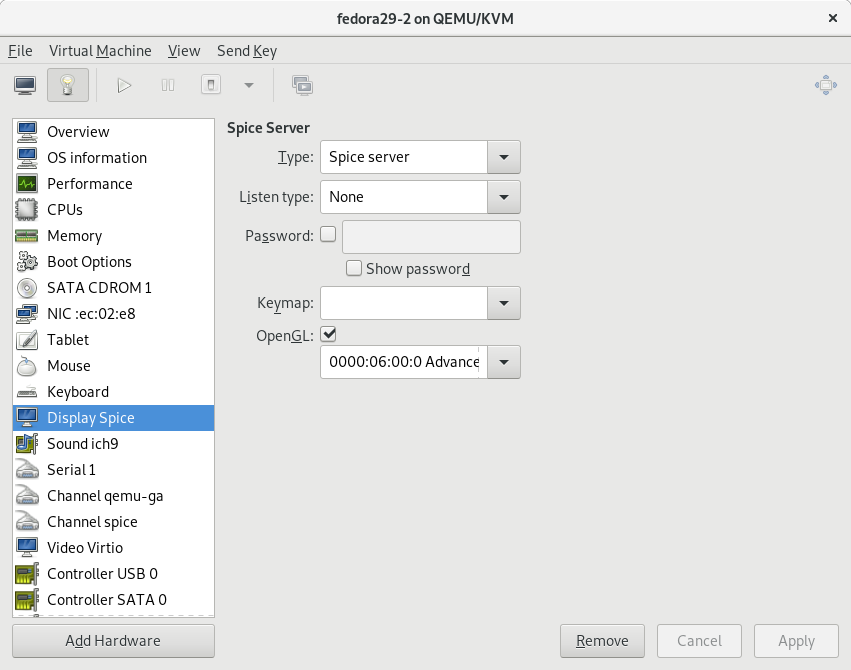Select the Tablet label

click(68, 340)
